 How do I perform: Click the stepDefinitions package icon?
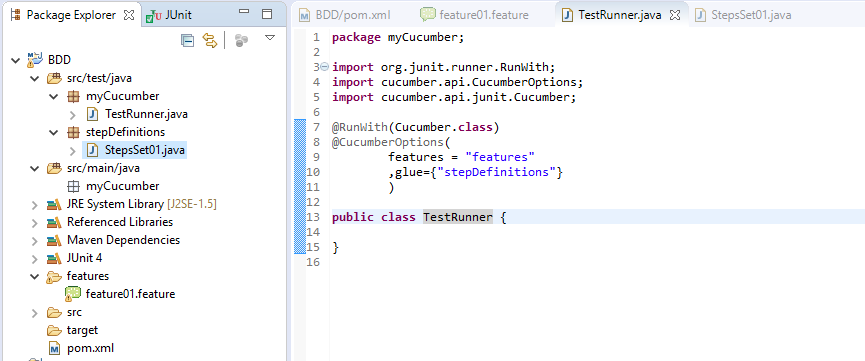coord(72,132)
